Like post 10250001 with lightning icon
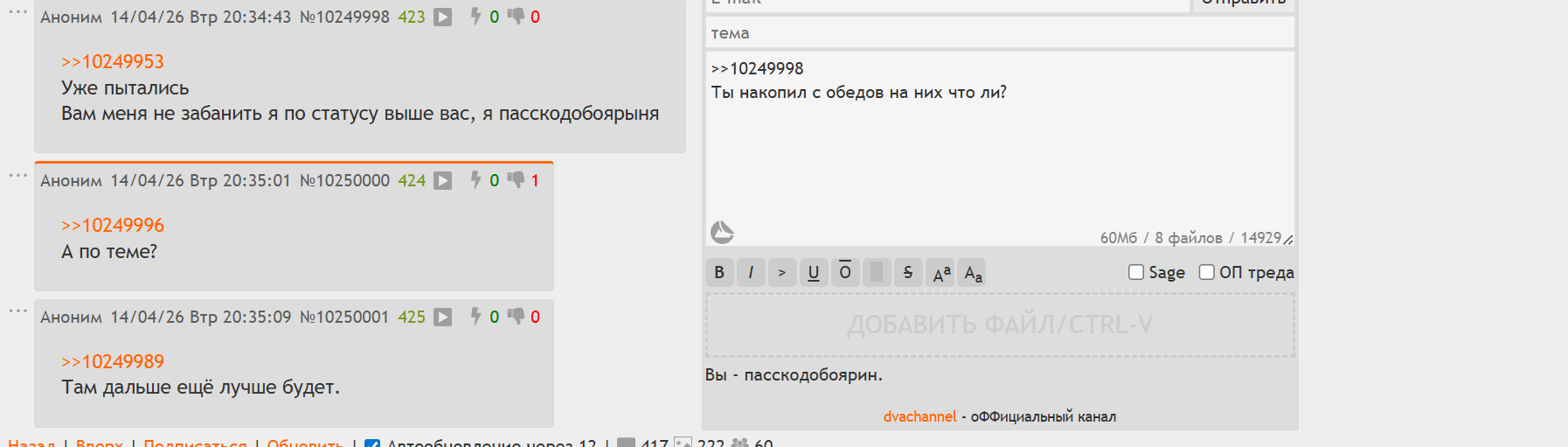This screenshot has width=1568, height=447. 475,316
